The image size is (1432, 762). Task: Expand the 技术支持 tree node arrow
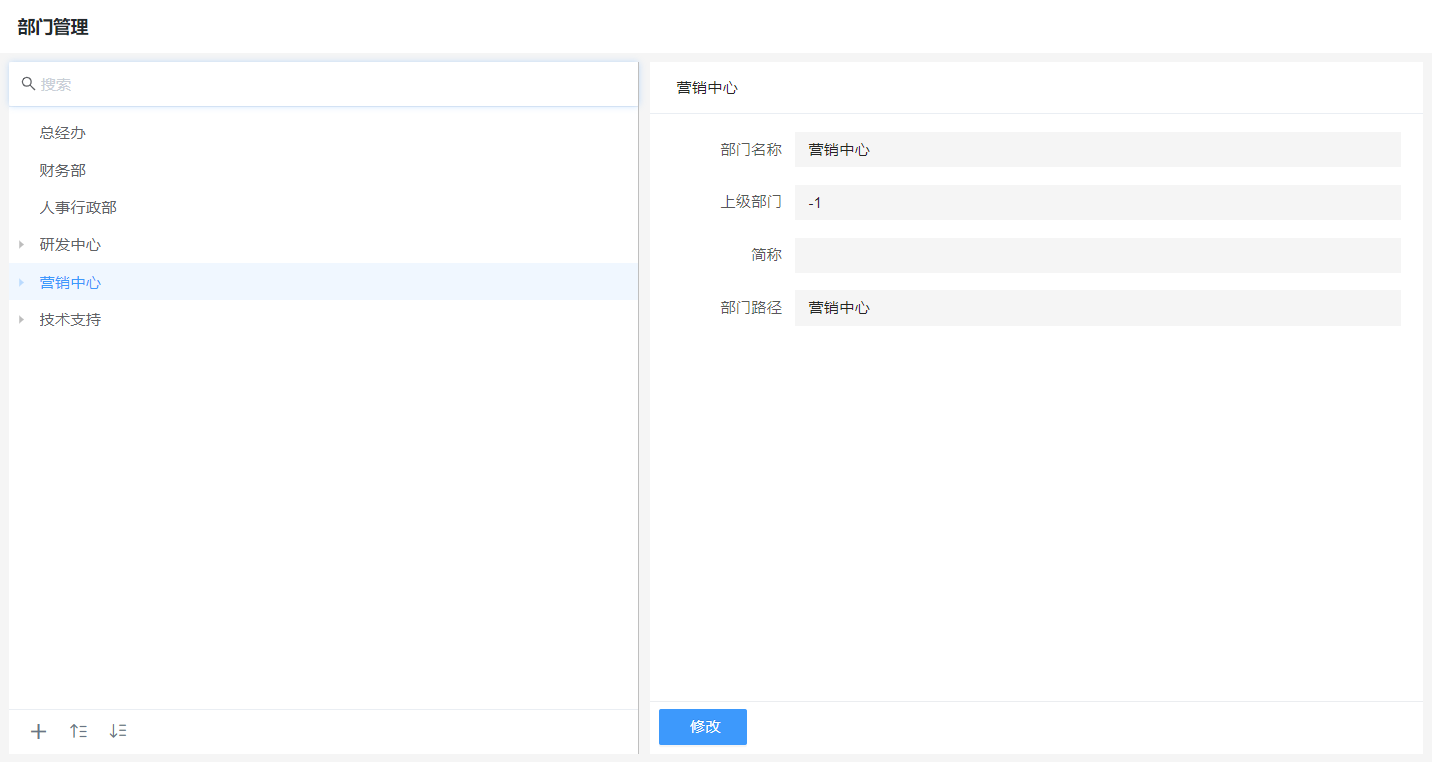(x=21, y=320)
